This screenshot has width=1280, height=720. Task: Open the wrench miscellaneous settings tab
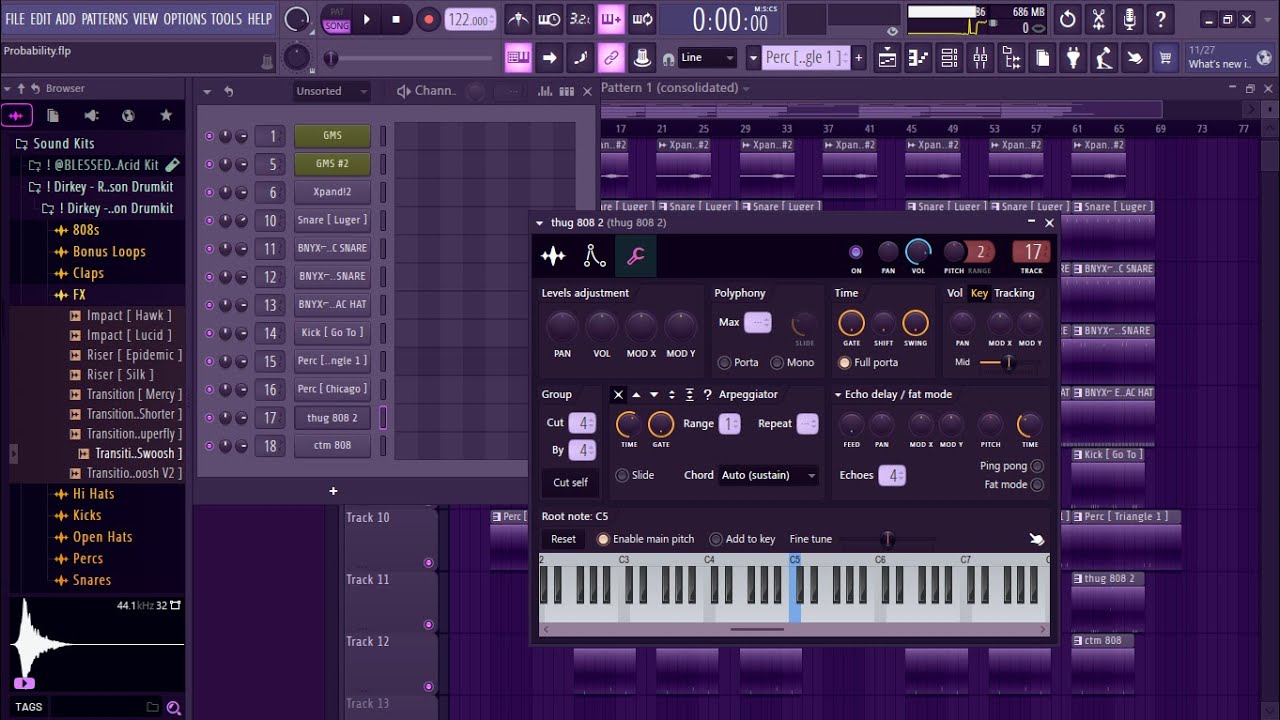pos(635,257)
